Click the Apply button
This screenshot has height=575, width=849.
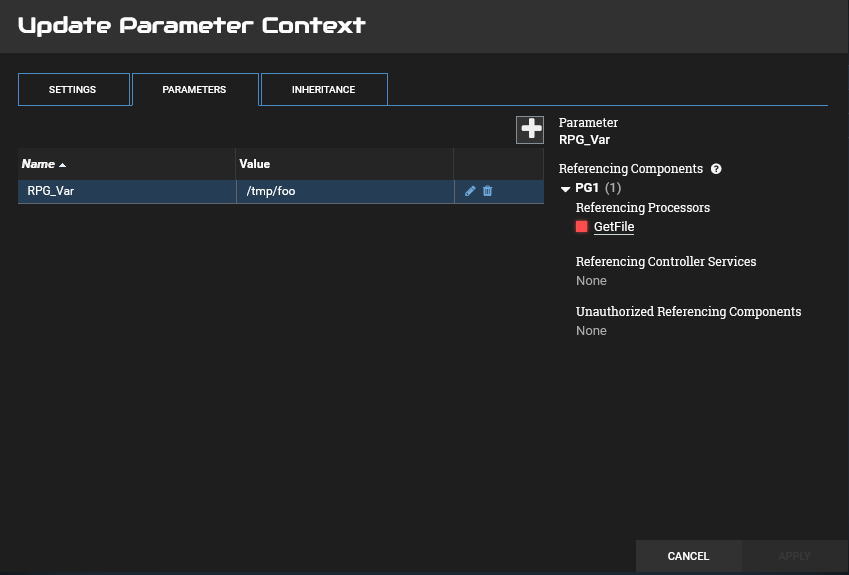tap(794, 556)
